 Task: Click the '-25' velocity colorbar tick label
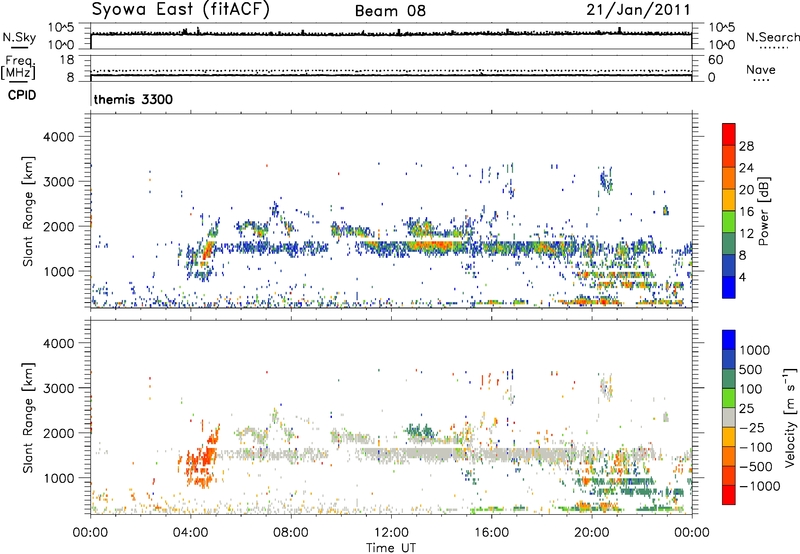[751, 427]
